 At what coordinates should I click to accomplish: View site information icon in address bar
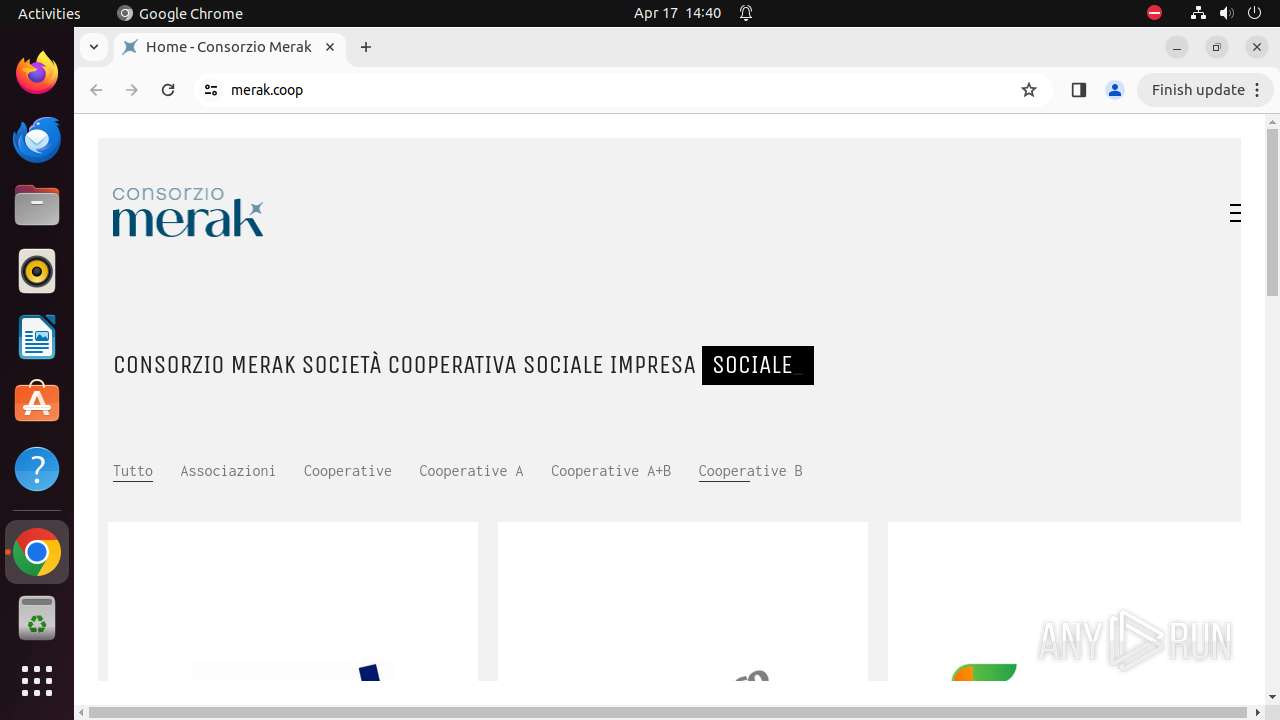coord(210,90)
